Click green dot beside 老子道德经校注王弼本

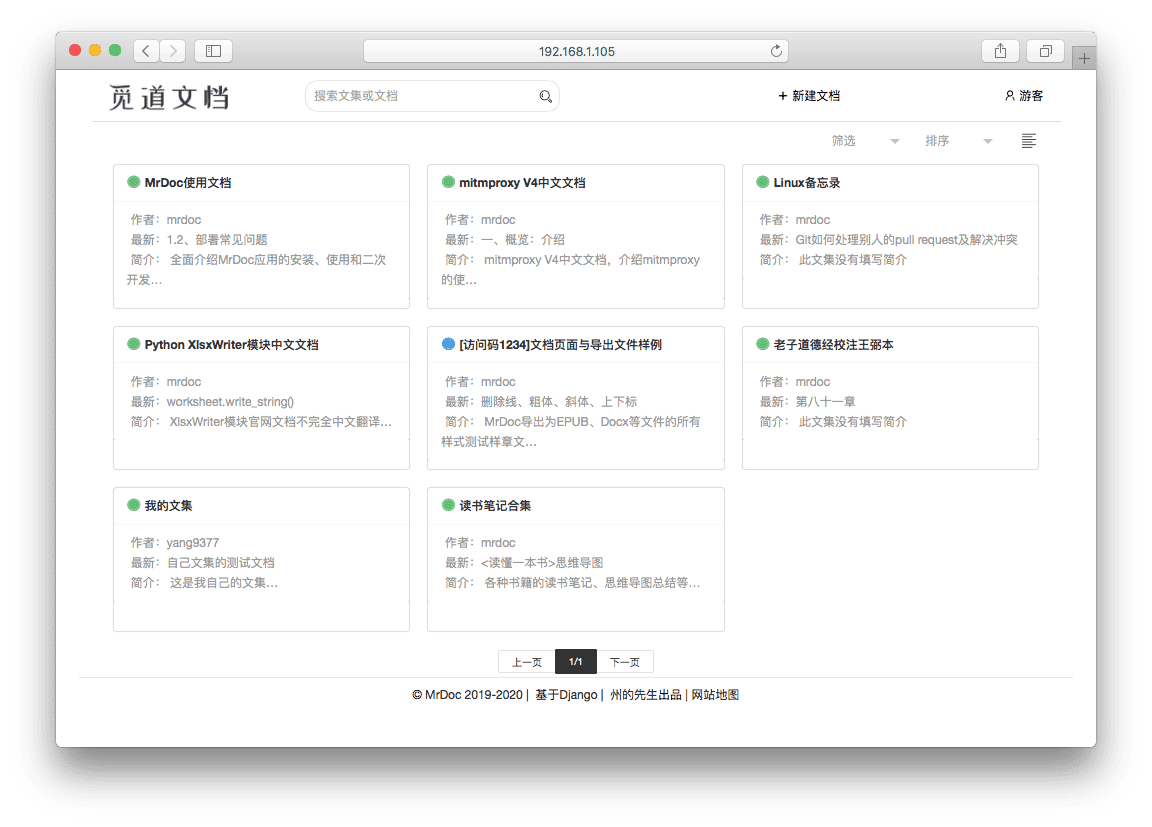(x=763, y=344)
